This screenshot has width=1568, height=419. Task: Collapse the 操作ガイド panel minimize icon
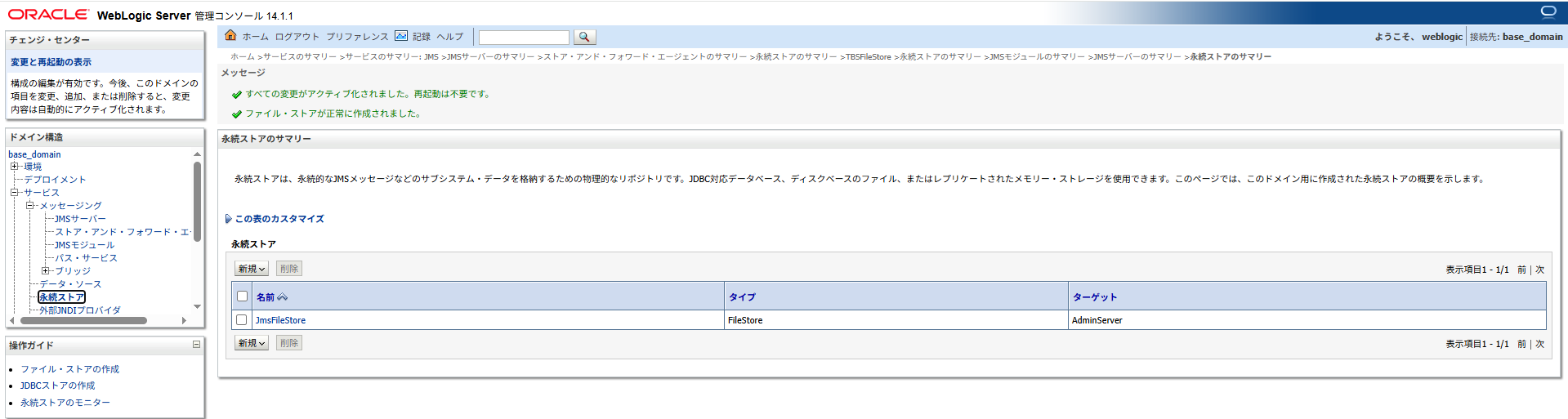[x=196, y=345]
